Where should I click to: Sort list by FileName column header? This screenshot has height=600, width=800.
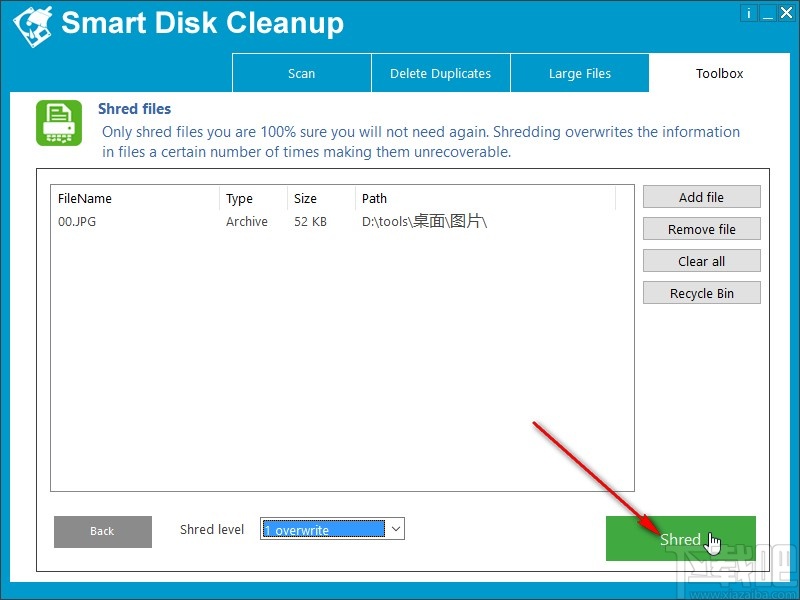[x=135, y=198]
